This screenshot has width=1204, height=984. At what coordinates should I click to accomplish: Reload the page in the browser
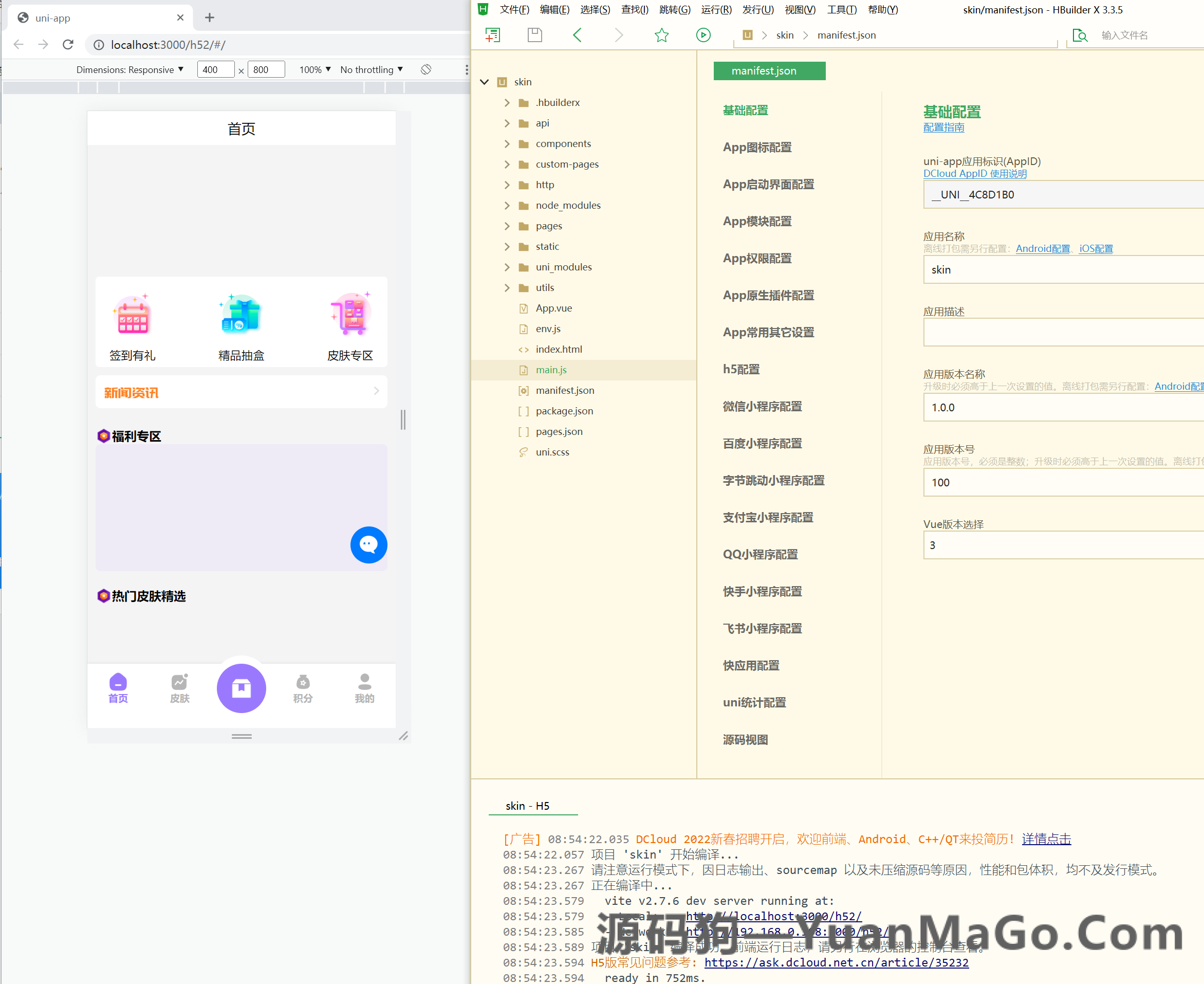click(x=68, y=45)
